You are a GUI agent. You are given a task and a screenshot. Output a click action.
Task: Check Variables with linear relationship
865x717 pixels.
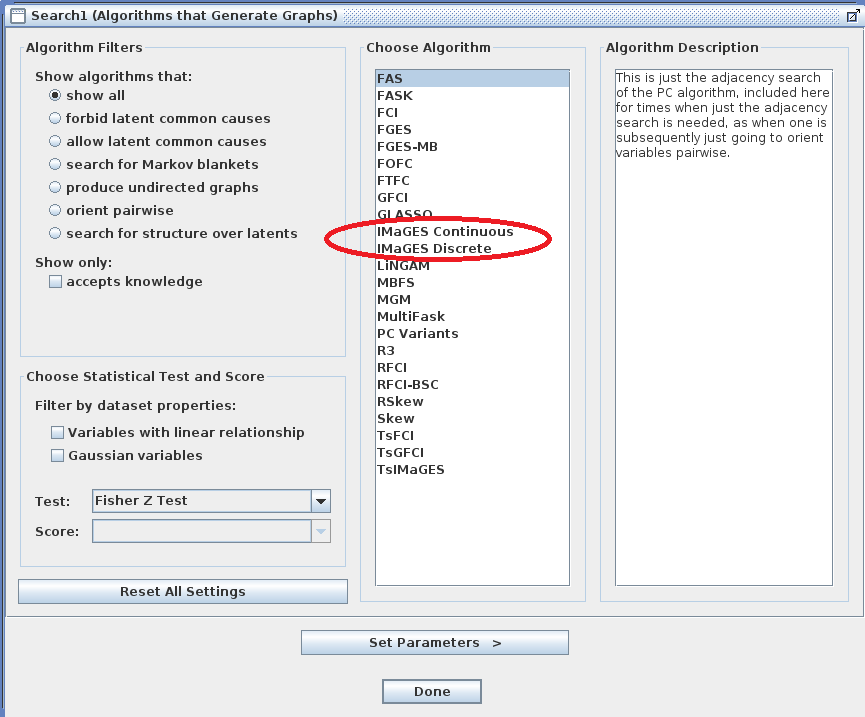coord(57,432)
